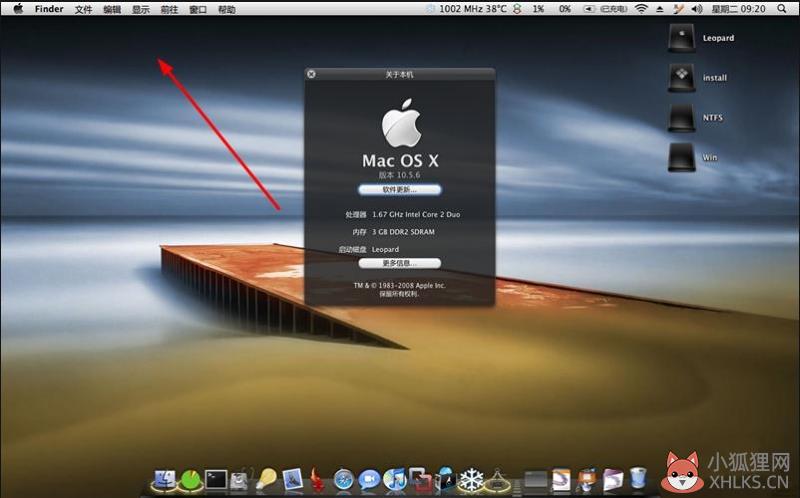Open Spotlight search magnifier
The image size is (800, 498).
point(782,9)
